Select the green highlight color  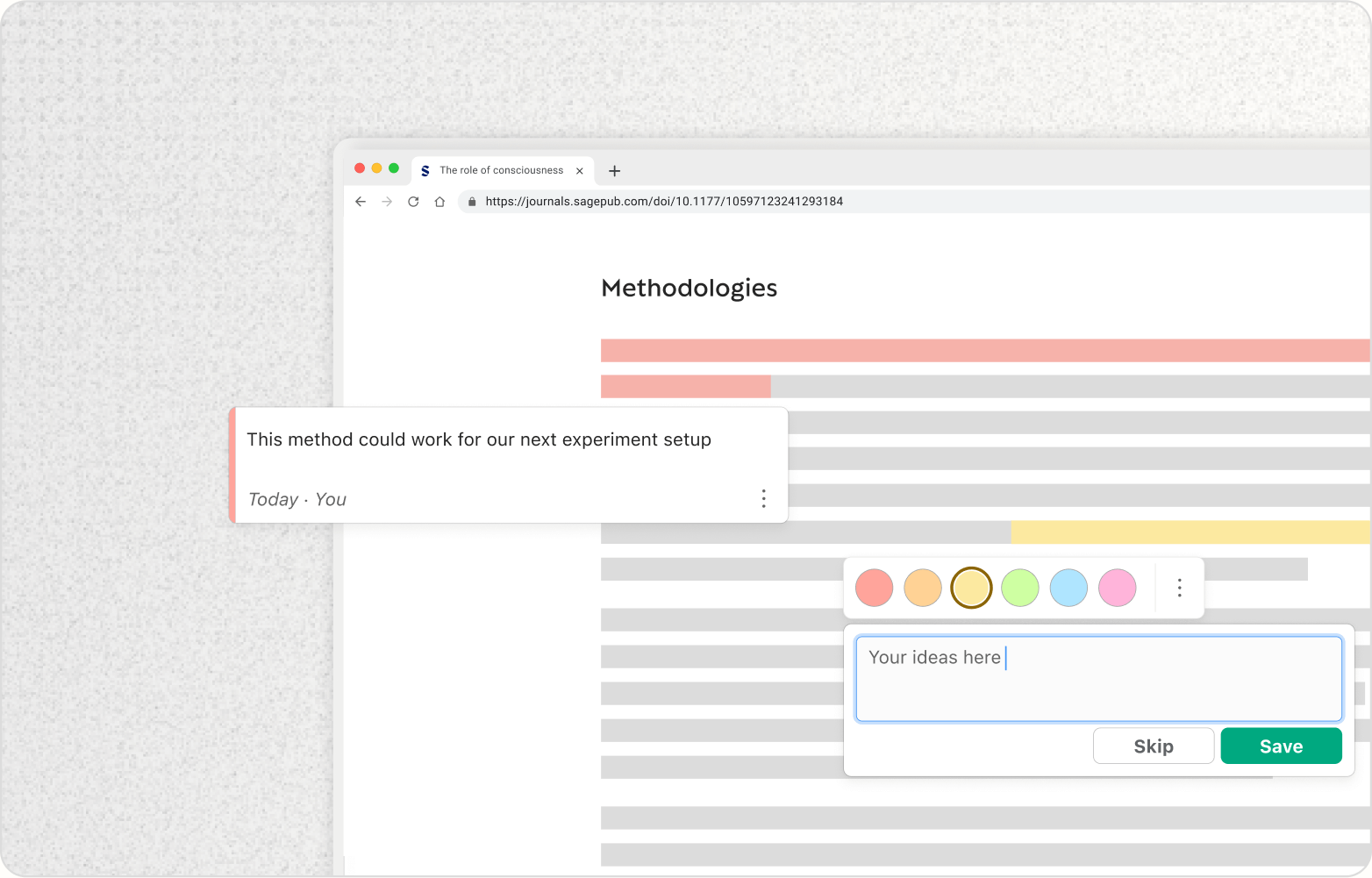coord(1020,588)
